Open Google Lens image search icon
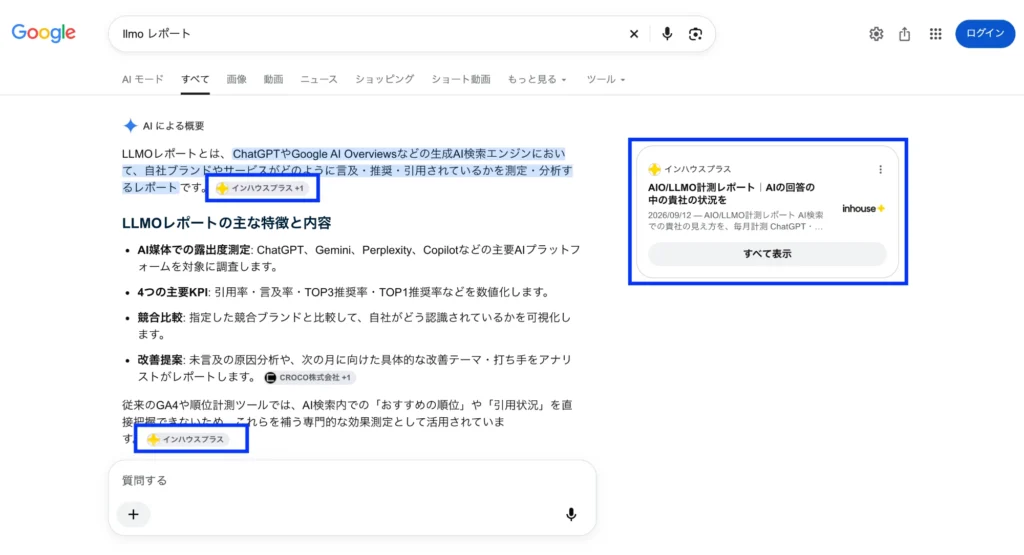 point(696,34)
